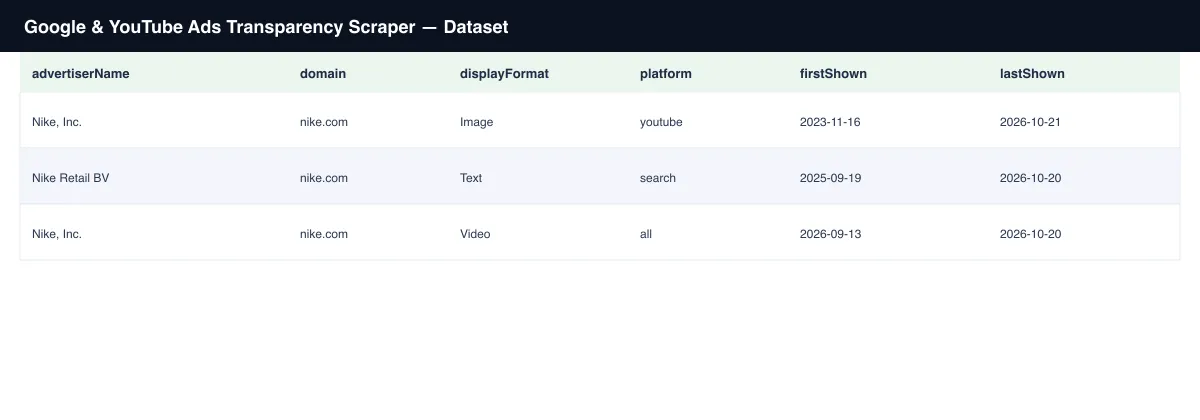Click nike.com in the Image row
Viewport: 1200px width, 420px height.
coord(324,122)
